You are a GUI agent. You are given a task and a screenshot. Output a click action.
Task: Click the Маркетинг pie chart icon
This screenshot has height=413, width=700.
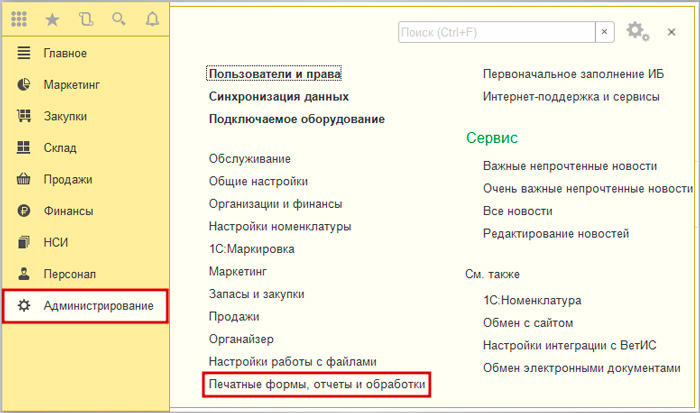coord(24,84)
